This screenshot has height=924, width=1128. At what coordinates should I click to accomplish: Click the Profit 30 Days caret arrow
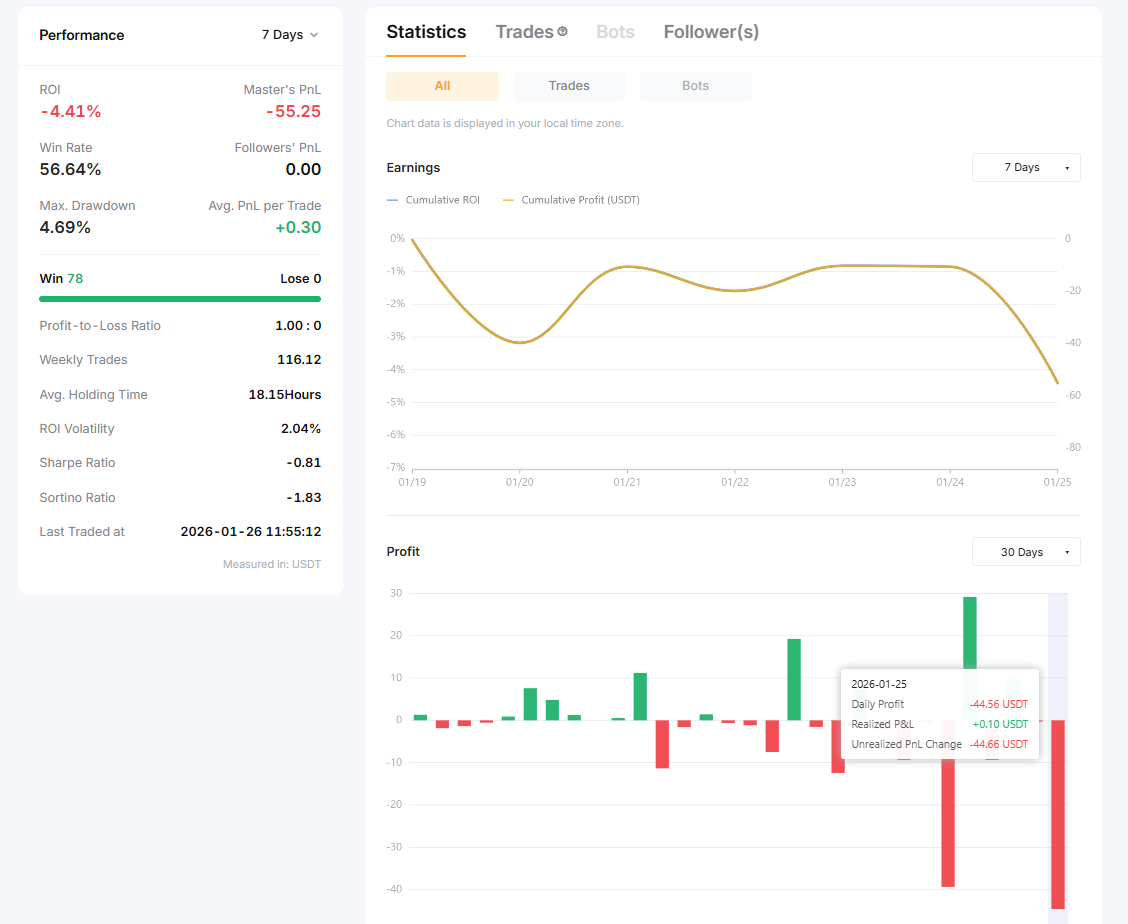(1067, 553)
